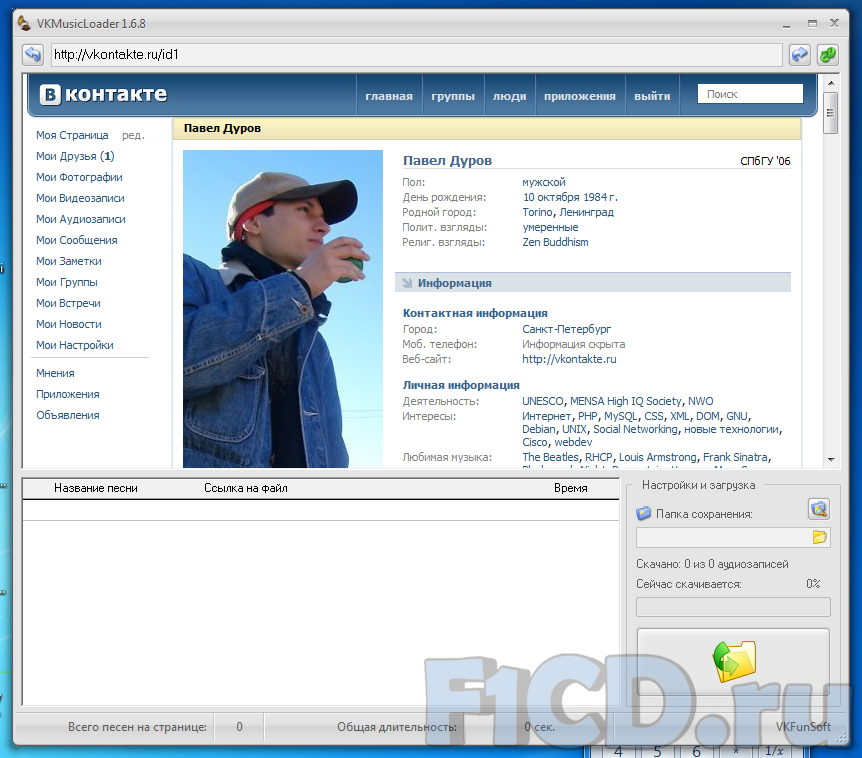Select выйти to log out
The width and height of the screenshot is (862, 758).
652,96
